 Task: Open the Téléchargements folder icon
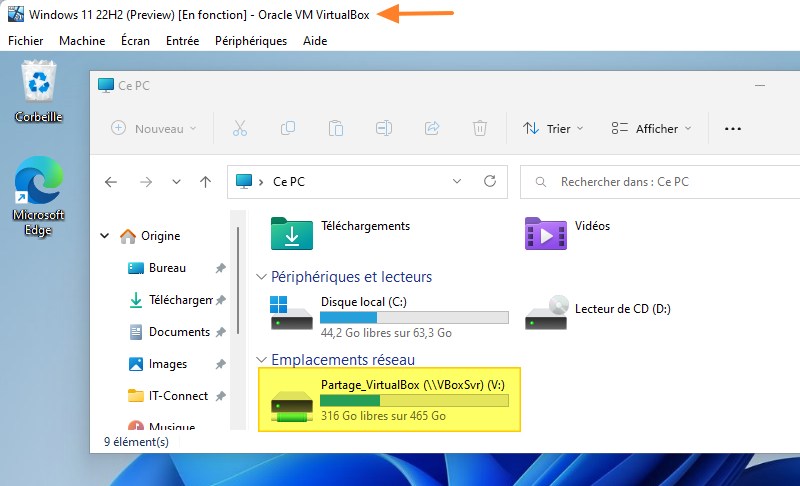[292, 234]
